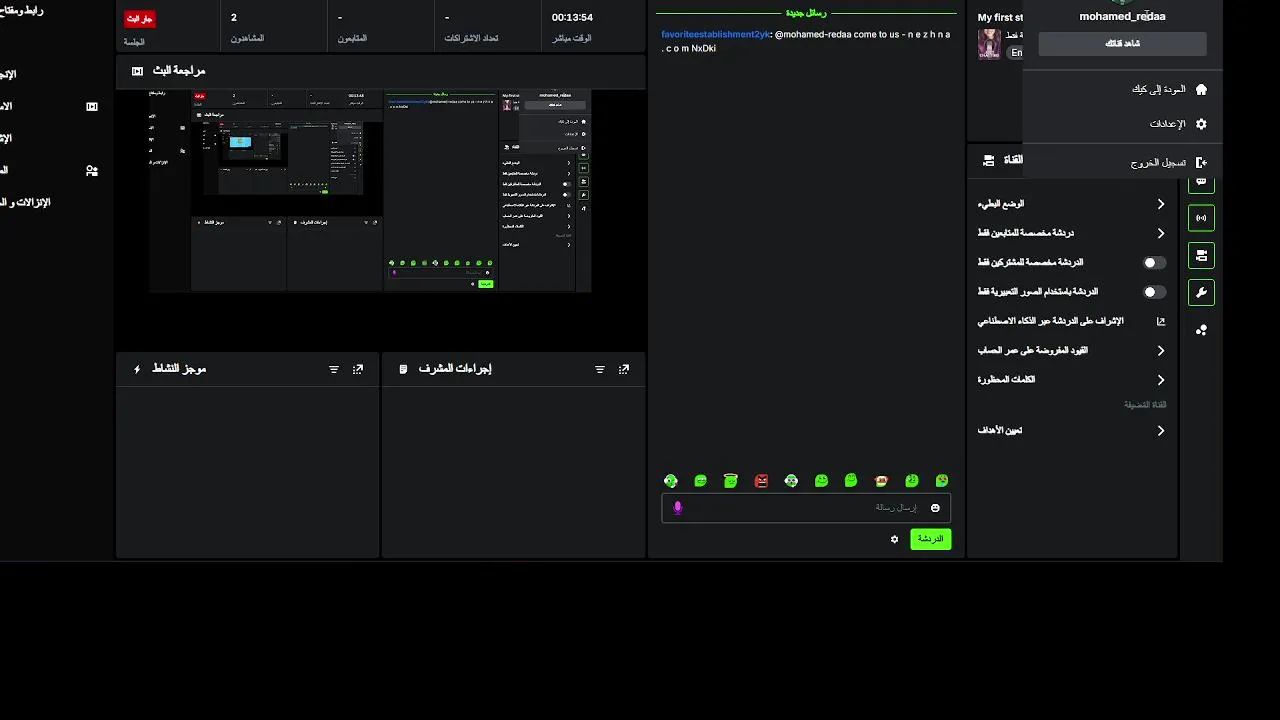Expand the تعيين الأهداف goals chevron
Image resolution: width=1280 pixels, height=720 pixels.
(x=1161, y=431)
